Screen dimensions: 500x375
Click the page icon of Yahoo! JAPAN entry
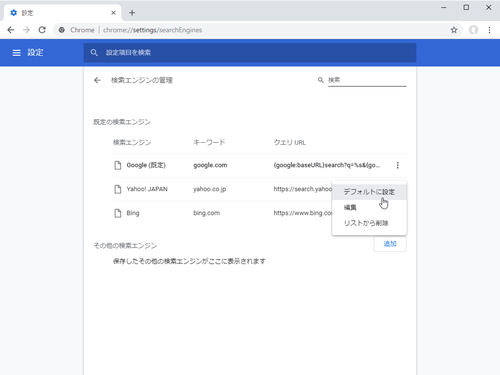118,189
